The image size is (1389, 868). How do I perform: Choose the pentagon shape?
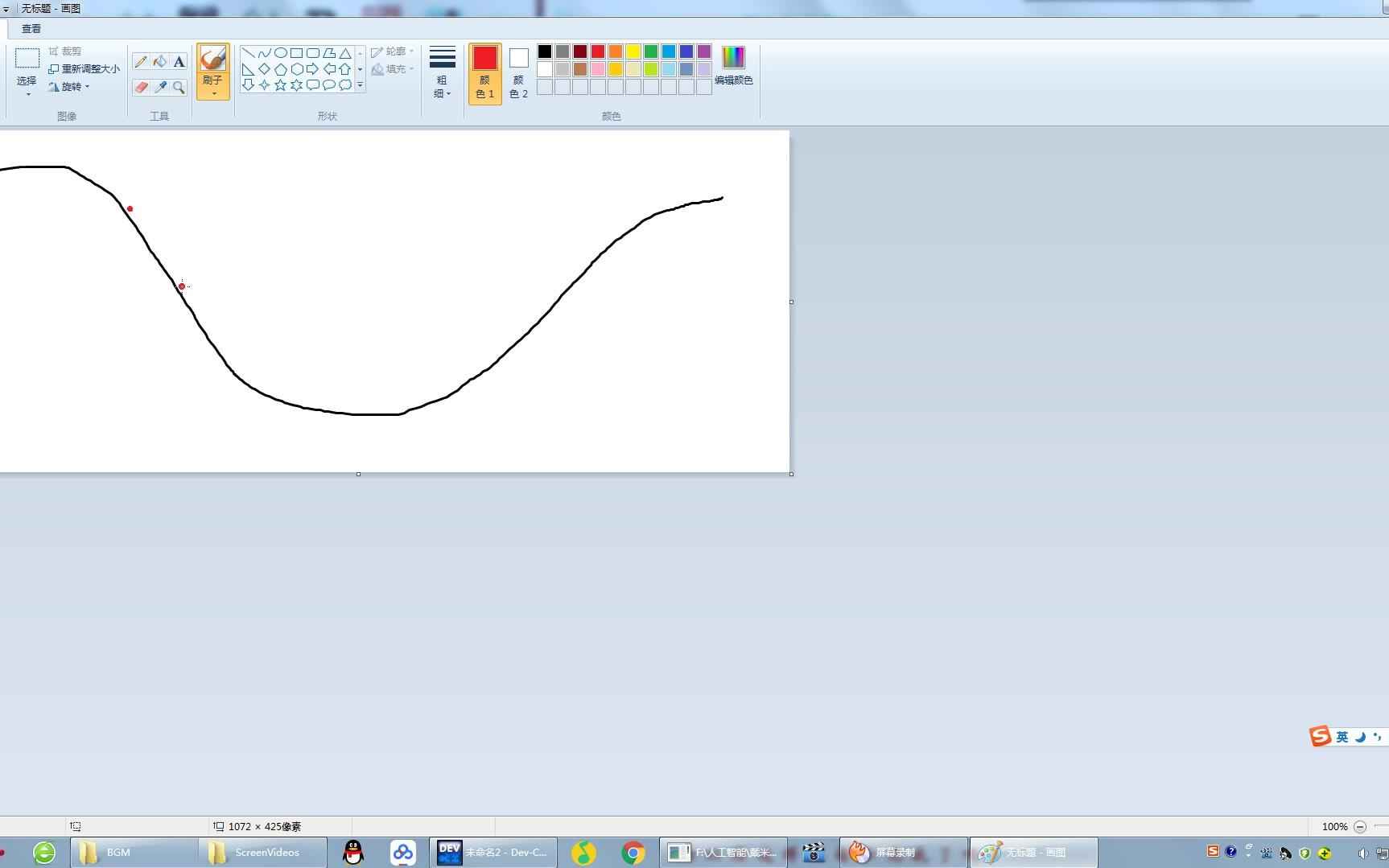tap(280, 69)
